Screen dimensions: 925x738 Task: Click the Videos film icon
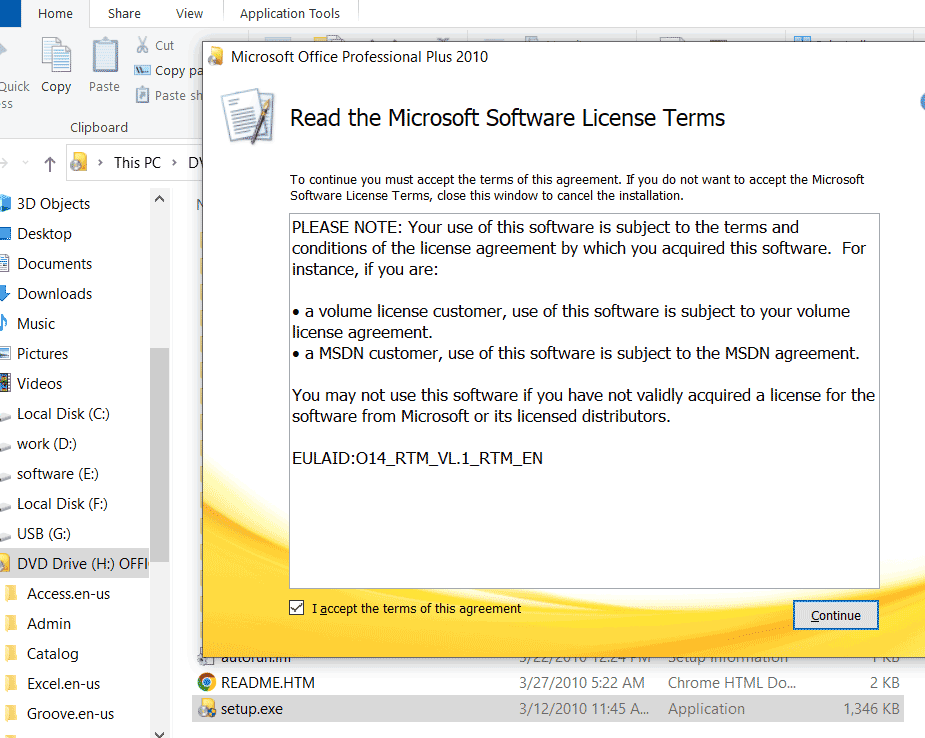coord(5,383)
